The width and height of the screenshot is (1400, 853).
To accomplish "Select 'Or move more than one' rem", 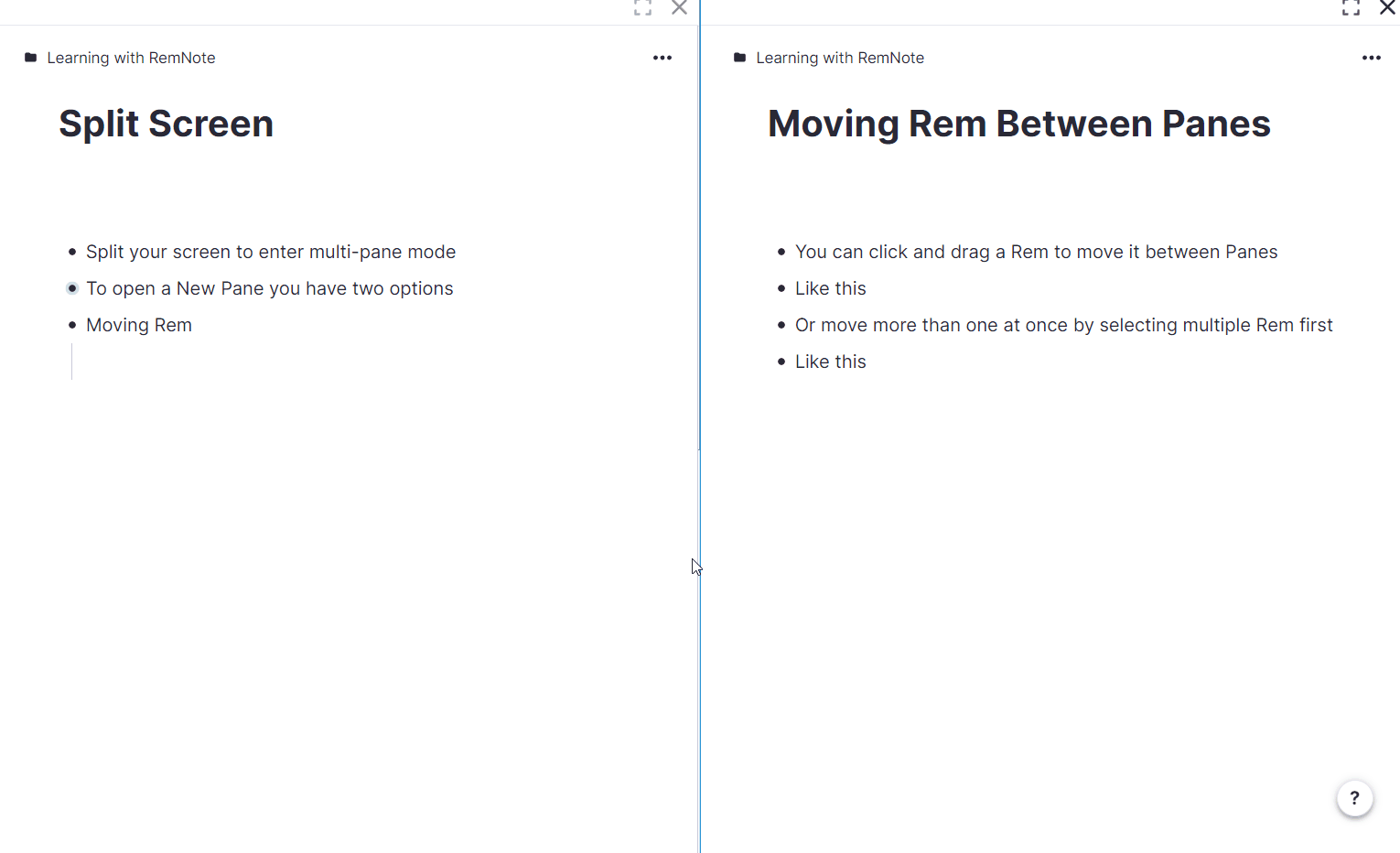I will point(1063,325).
